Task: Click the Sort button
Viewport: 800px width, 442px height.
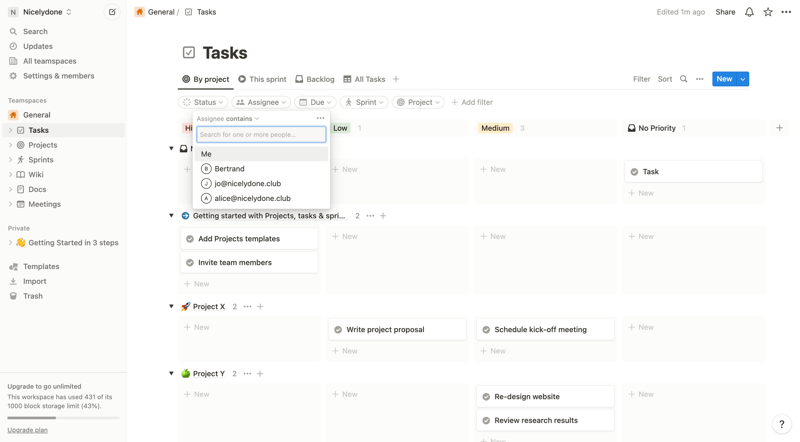Action: click(665, 79)
